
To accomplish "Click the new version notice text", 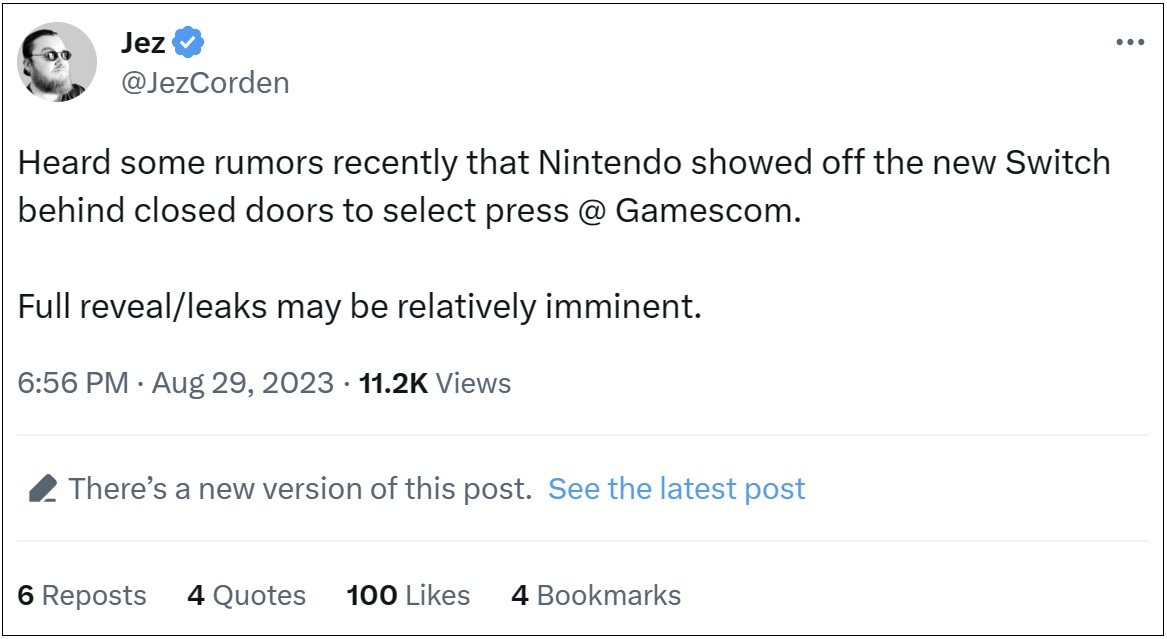I will click(300, 489).
